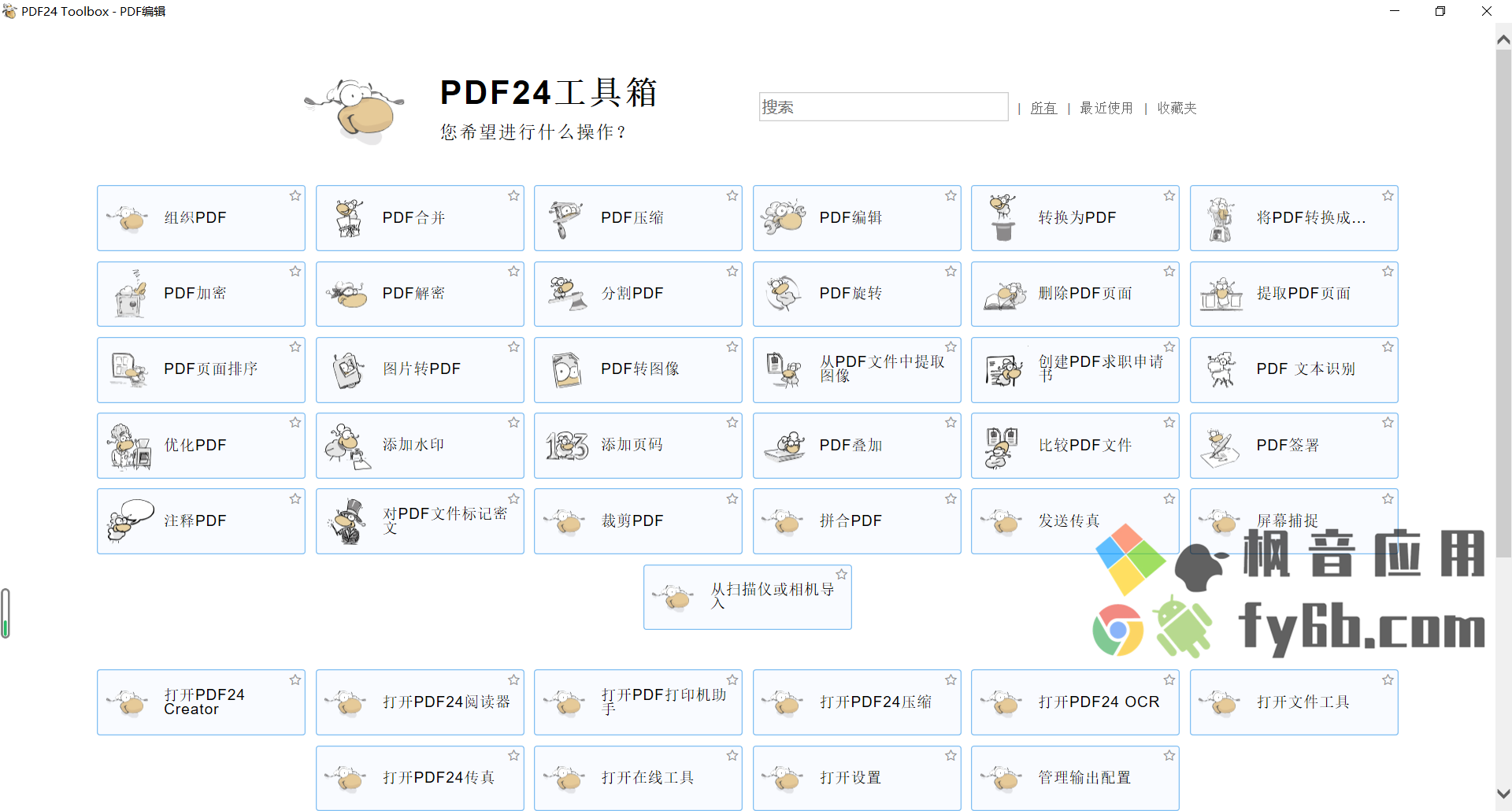1512x811 pixels.
Task: Click the 添加水印 tool icon
Action: pyautogui.click(x=346, y=446)
